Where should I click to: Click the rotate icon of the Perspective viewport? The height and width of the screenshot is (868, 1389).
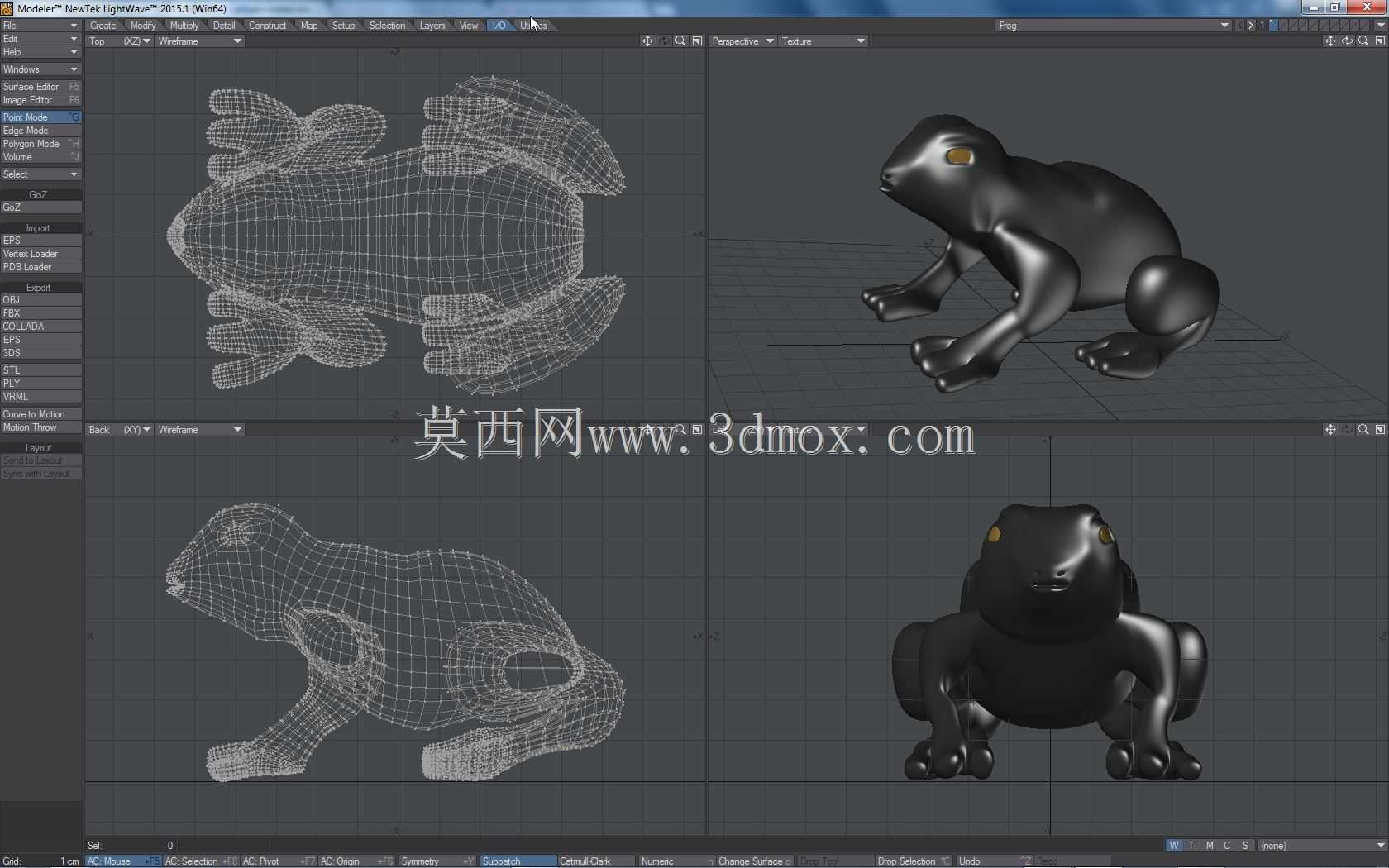click(x=1347, y=41)
